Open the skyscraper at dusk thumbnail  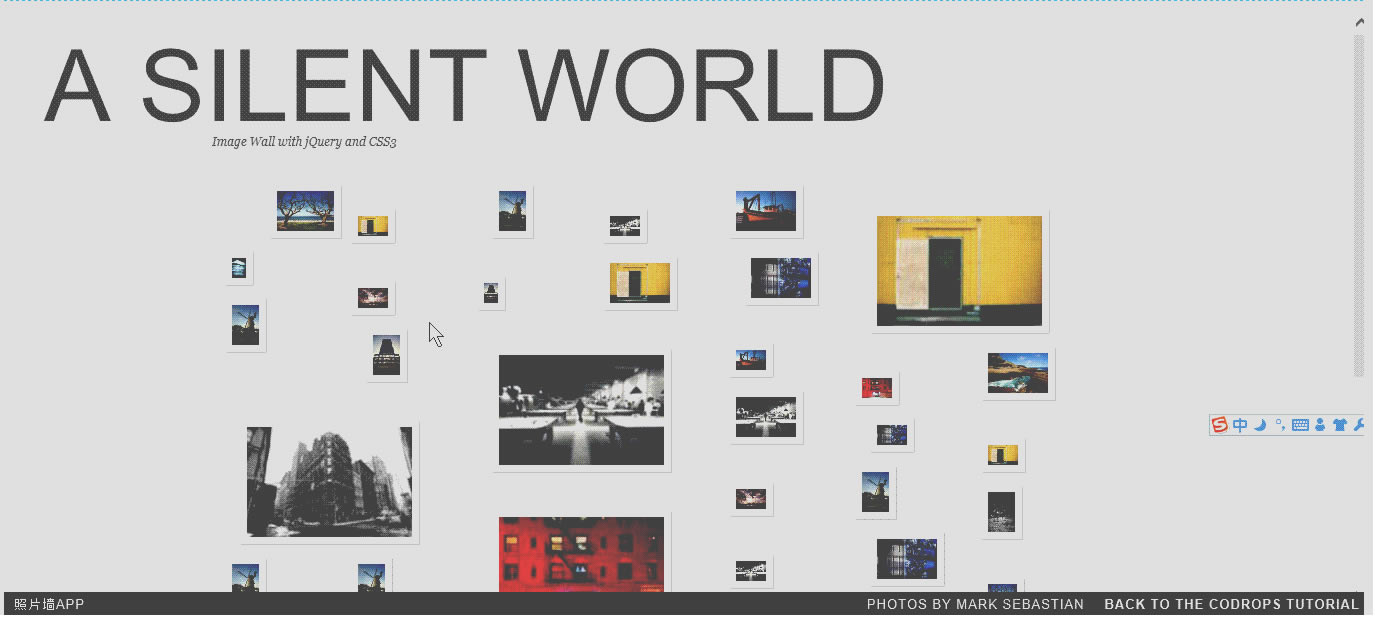[386, 355]
